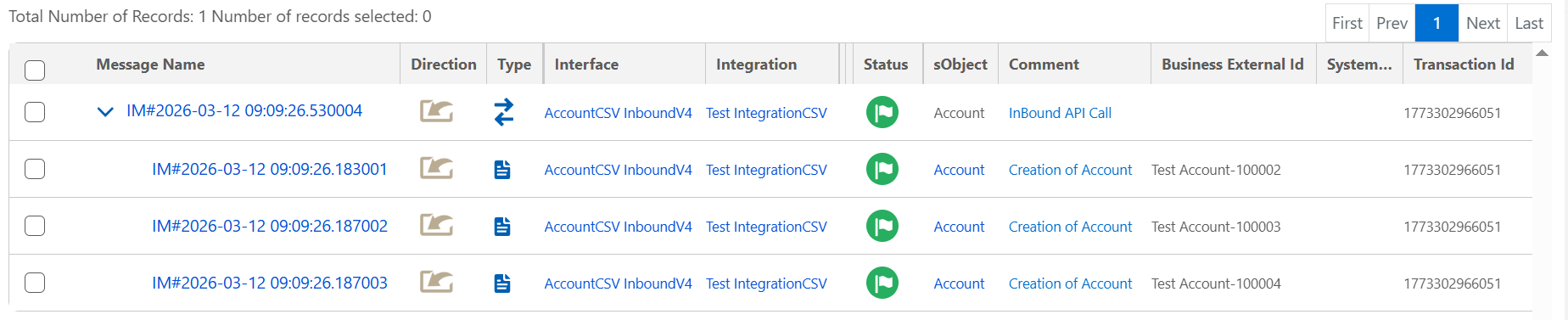The height and width of the screenshot is (320, 1568).
Task: Click the Total Number of Records summary text
Action: [220, 16]
